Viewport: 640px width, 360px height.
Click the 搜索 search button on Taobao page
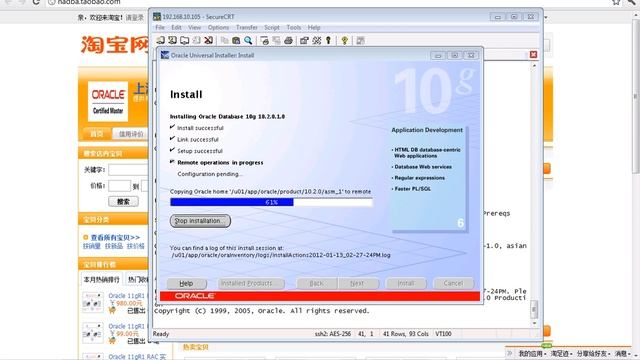123,202
